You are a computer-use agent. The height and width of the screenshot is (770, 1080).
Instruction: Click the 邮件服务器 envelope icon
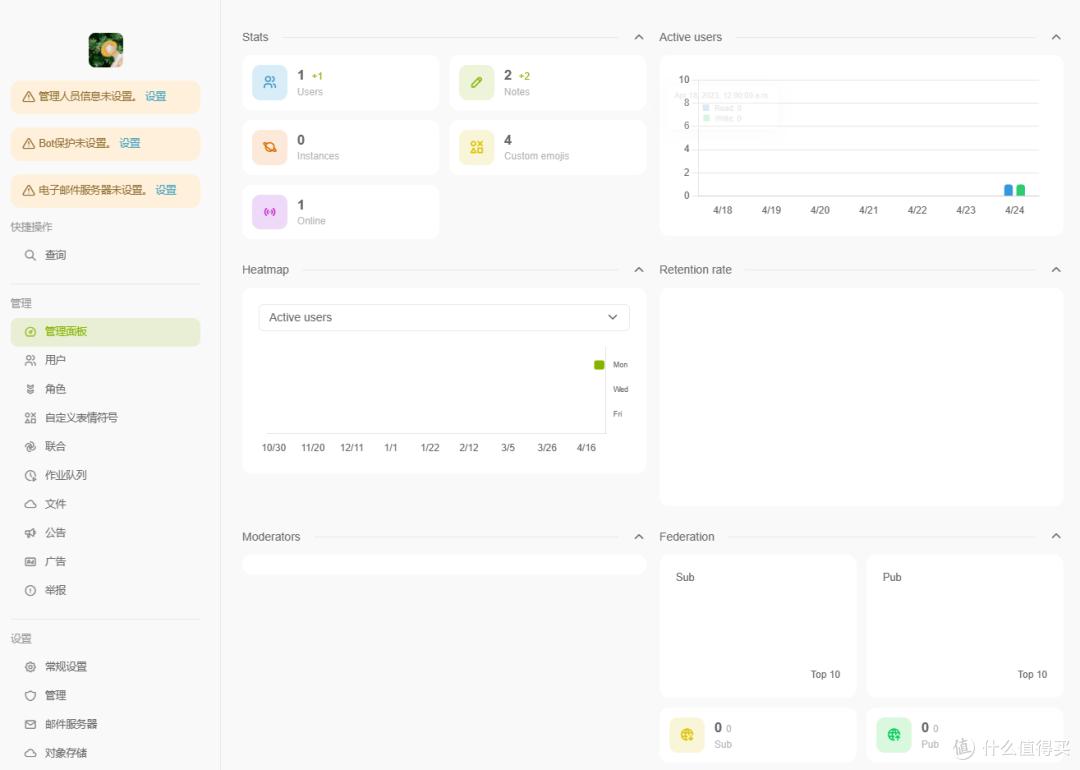[30, 725]
